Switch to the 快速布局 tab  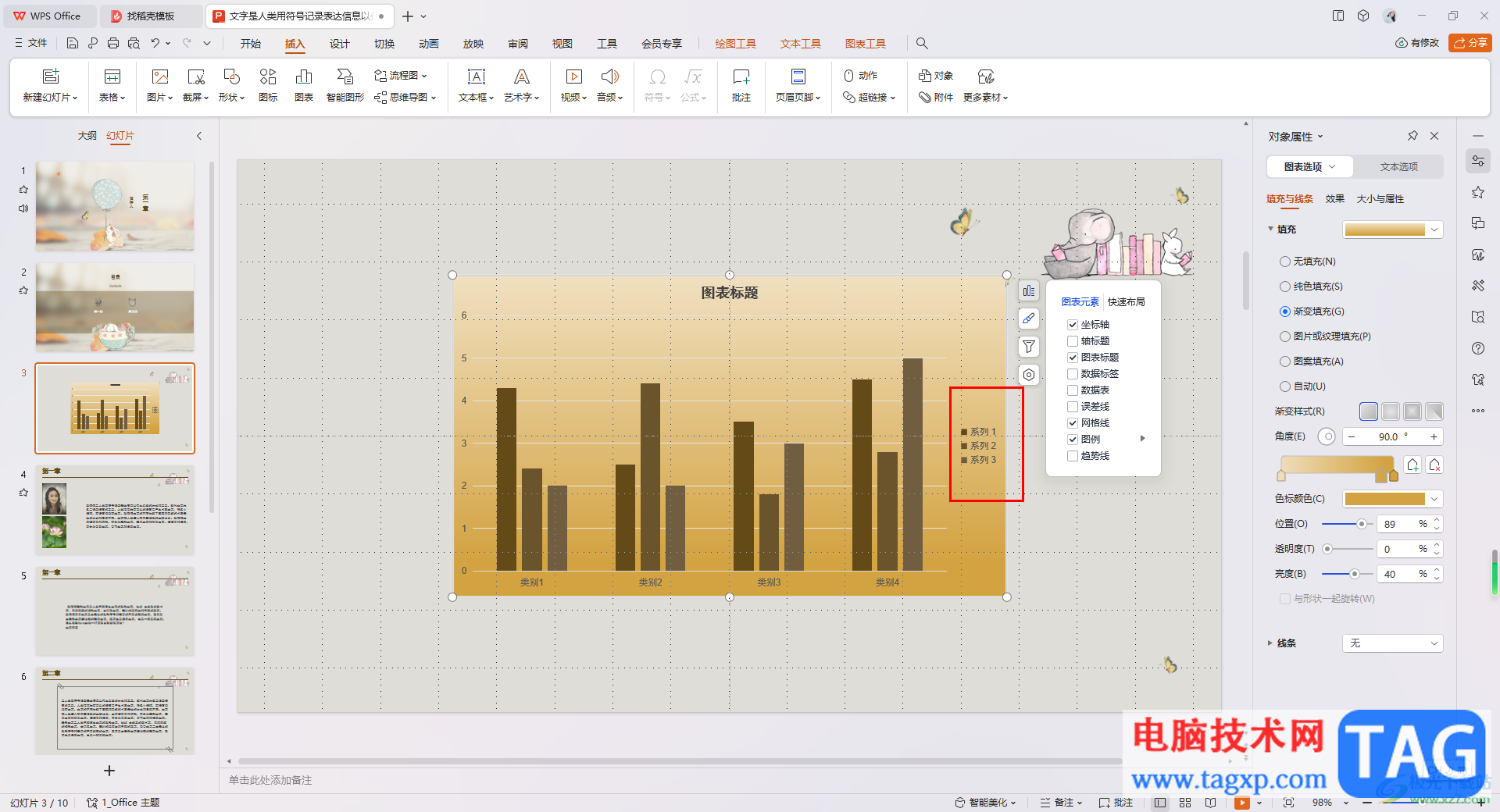[x=1127, y=302]
